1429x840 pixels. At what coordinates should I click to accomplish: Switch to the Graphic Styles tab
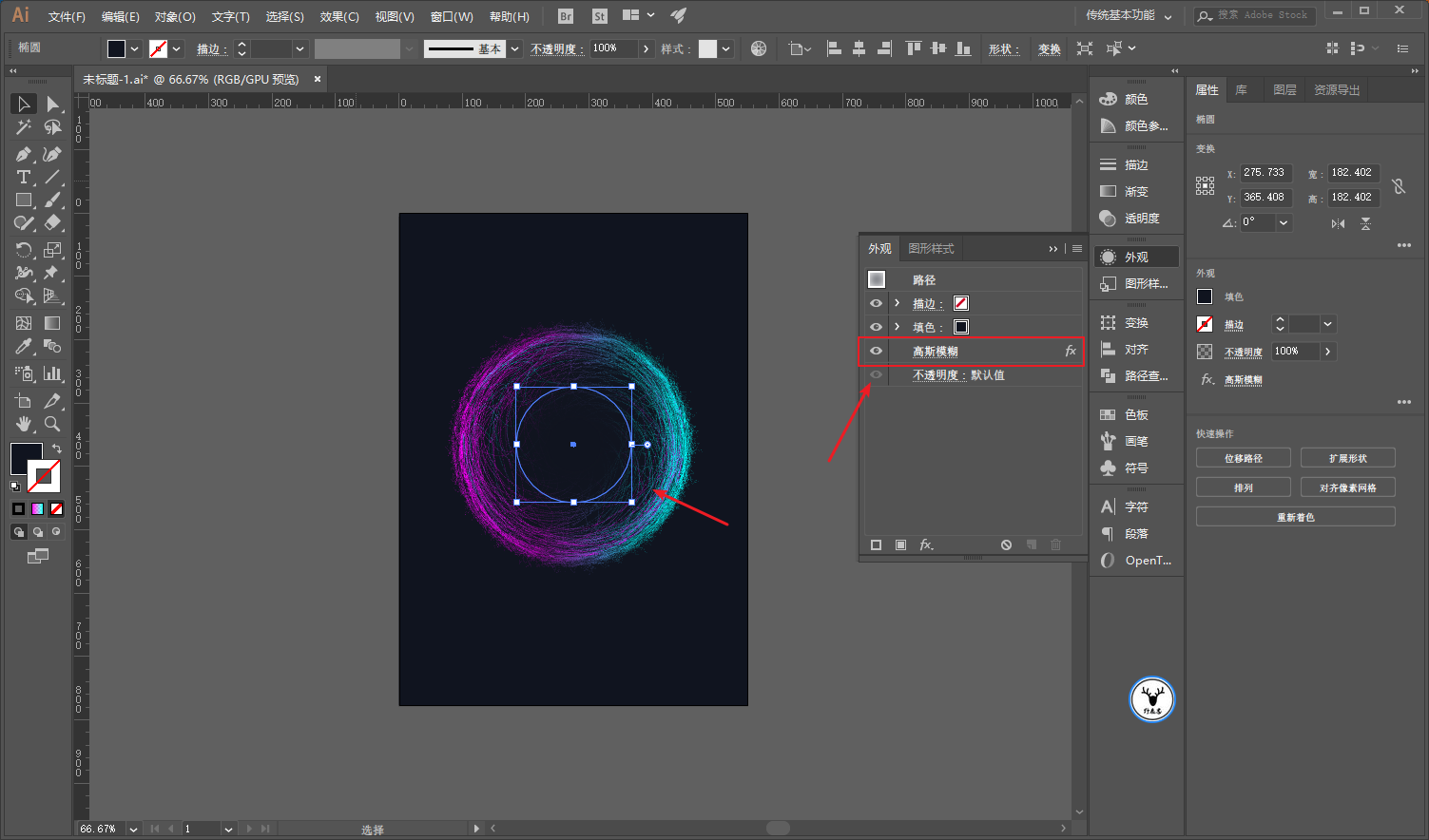[x=931, y=248]
